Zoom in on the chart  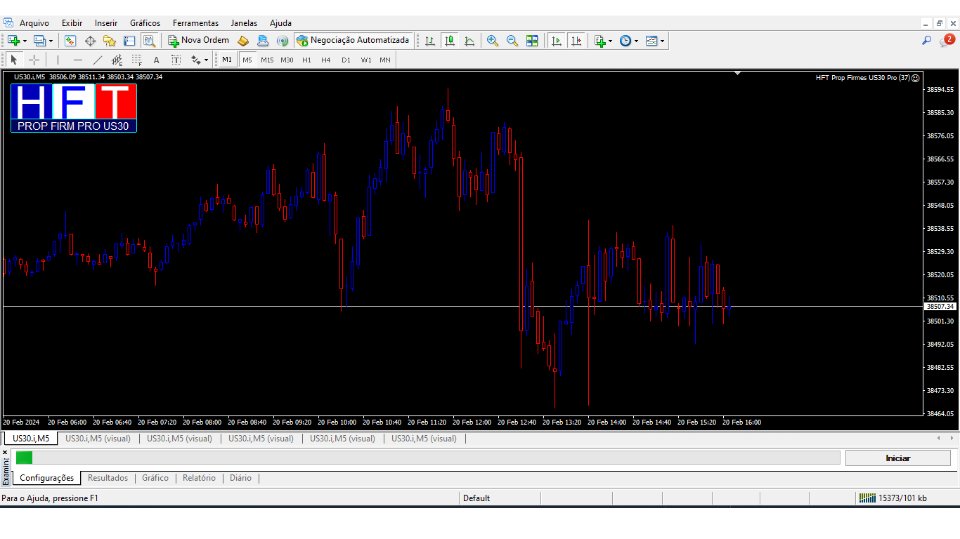click(x=492, y=41)
